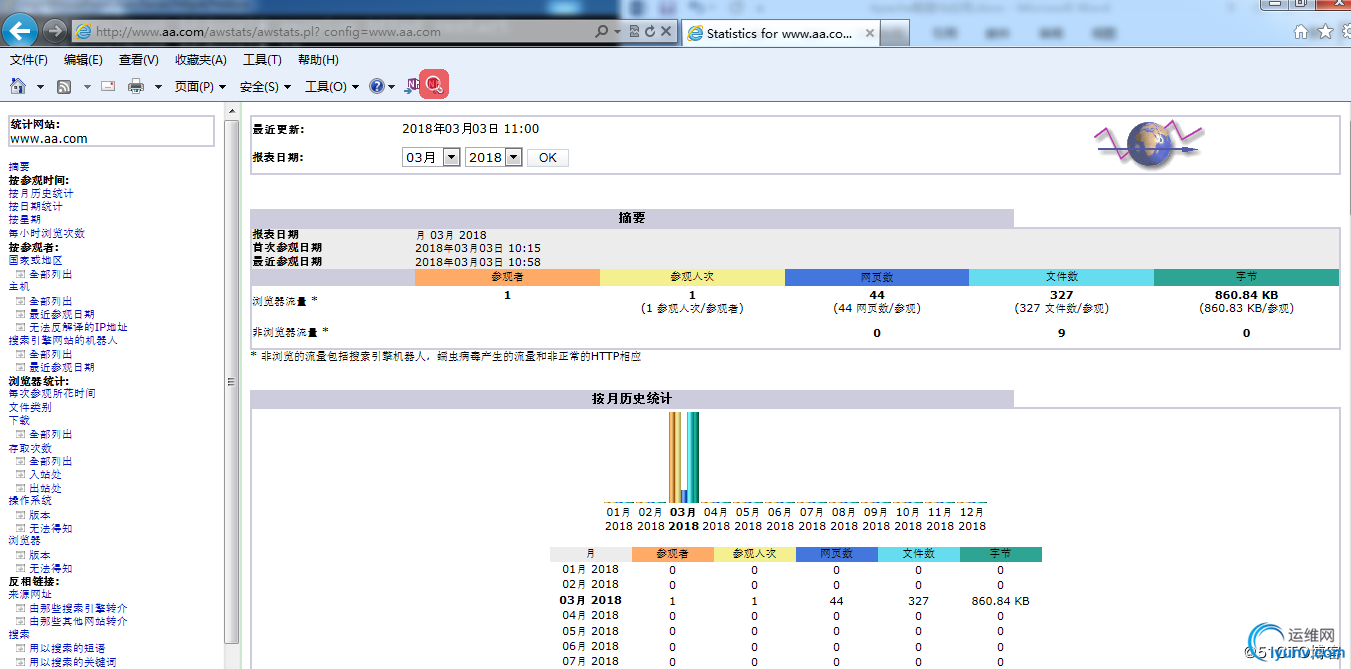This screenshot has width=1351, height=669.
Task: Click the 由那些其他网站转介 sidebar link
Action: click(x=78, y=621)
